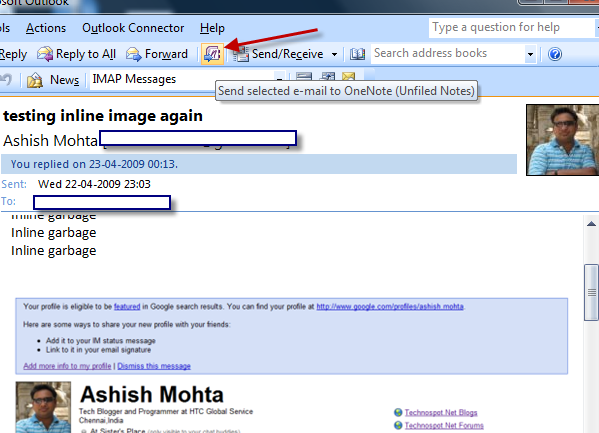Click the globe icon next to Technospot.Net Blogs
Screen dimensions: 599x433
coord(398,412)
